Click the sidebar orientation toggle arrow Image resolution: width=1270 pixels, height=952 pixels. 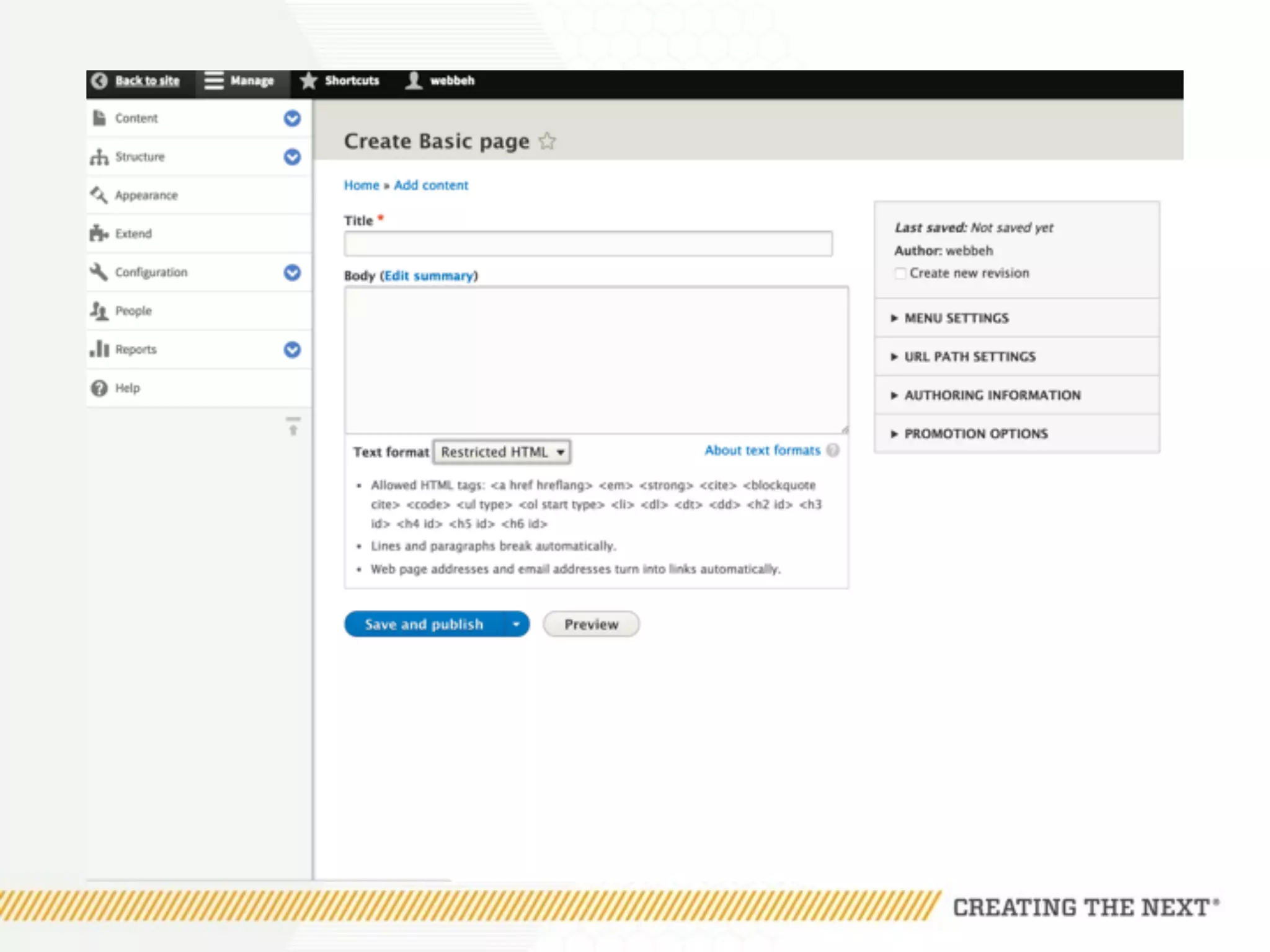[x=293, y=426]
